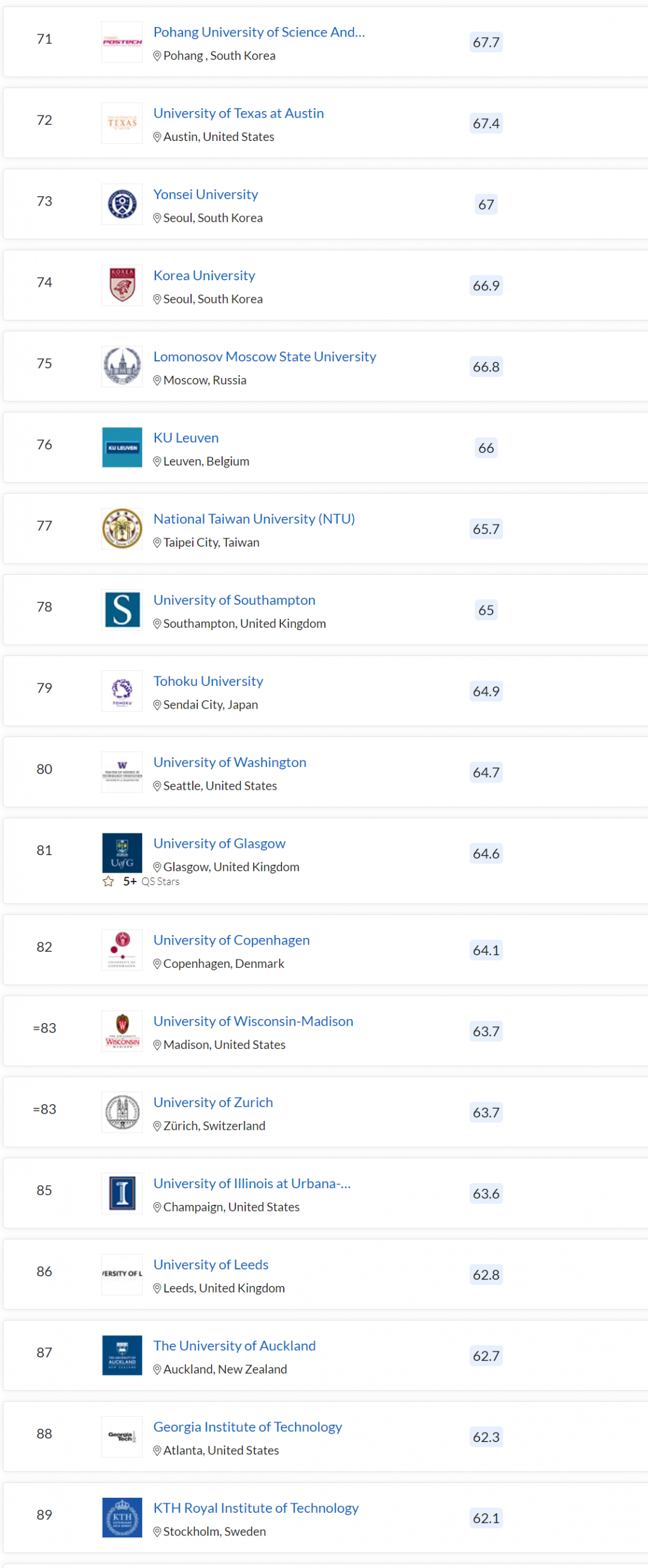Open Yonsei University crest icon
The image size is (648, 1568).
[122, 204]
